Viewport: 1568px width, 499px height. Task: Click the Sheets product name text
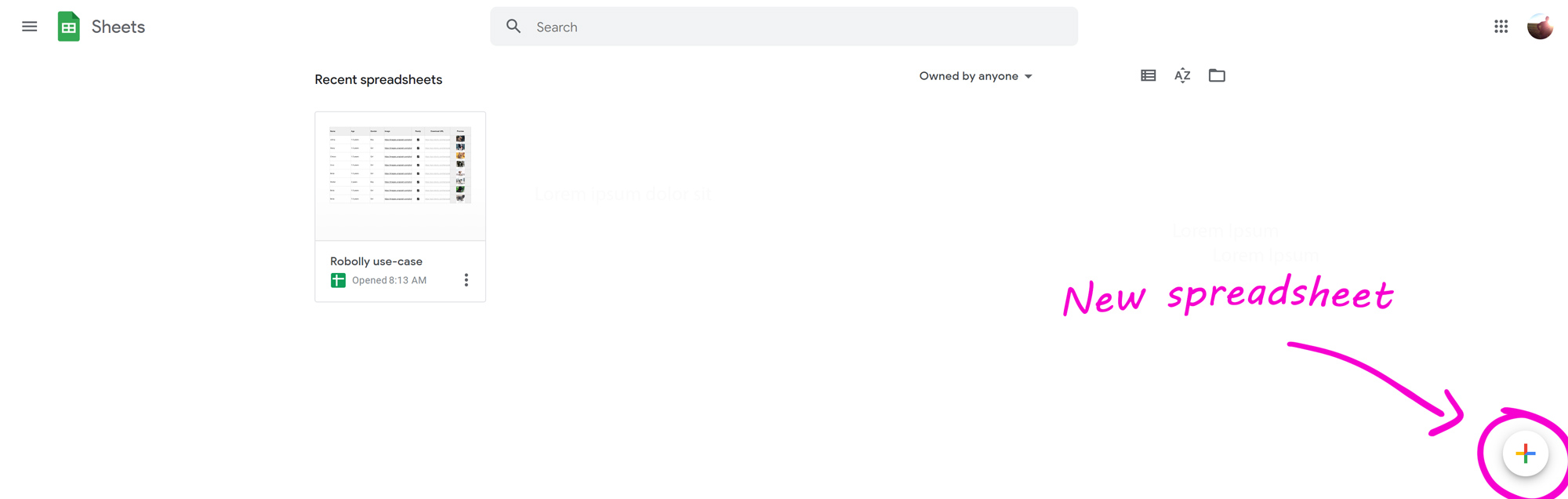(118, 27)
